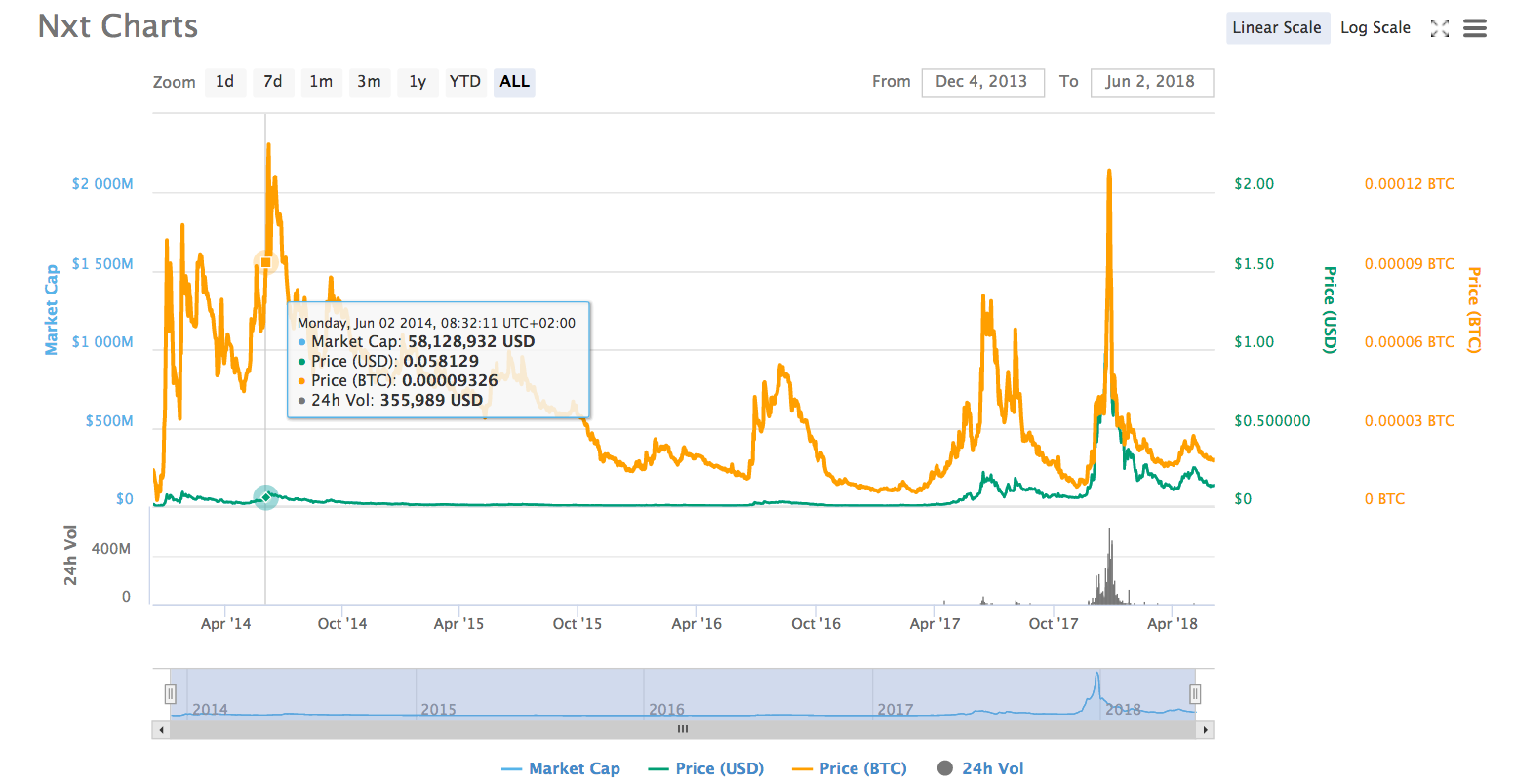Click the tooltip Price (BTC) value

(x=450, y=380)
